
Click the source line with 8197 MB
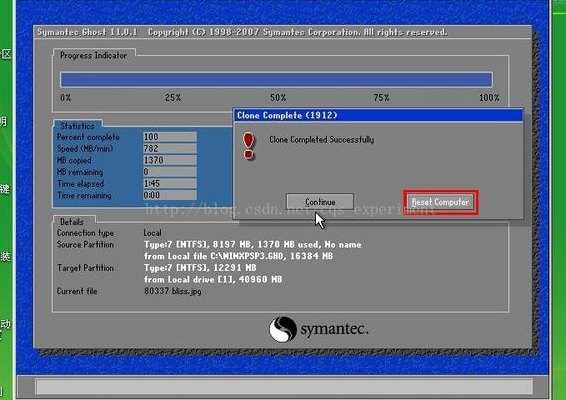coord(253,245)
